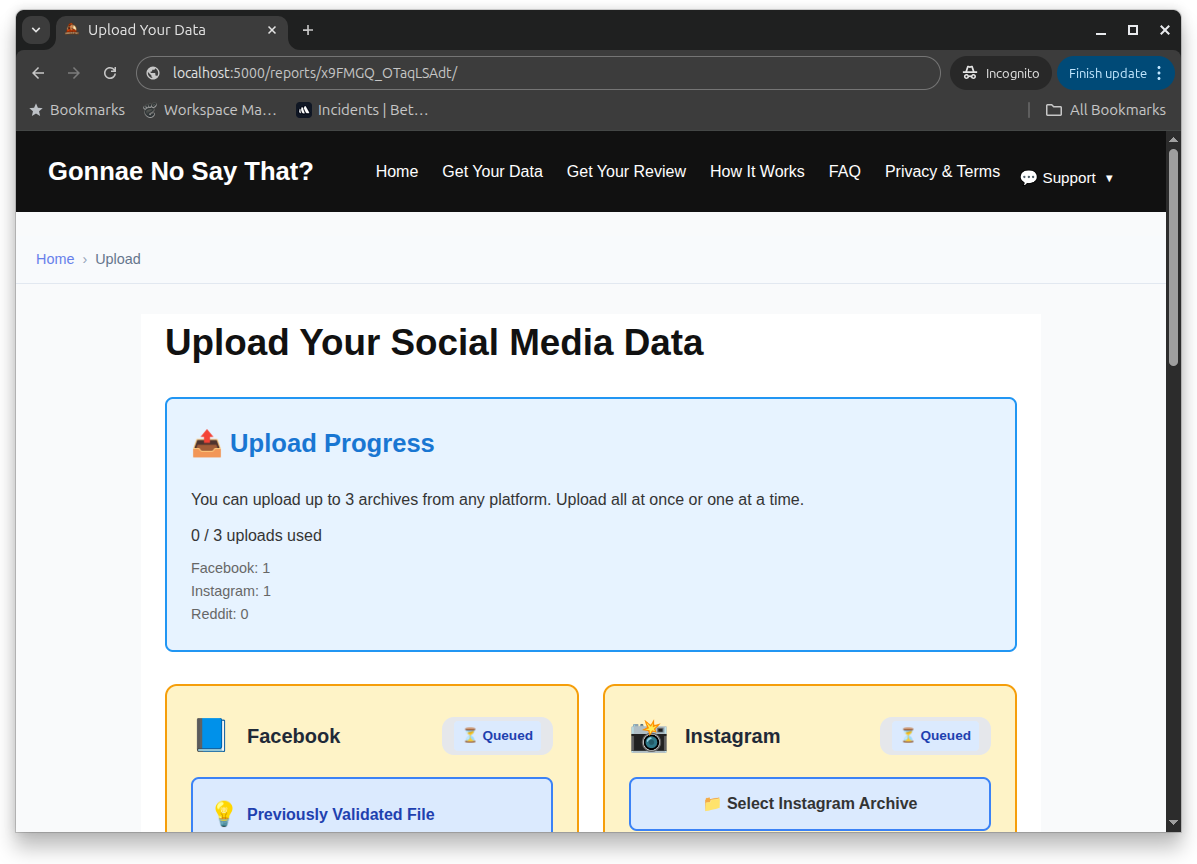Click the Finish update button
1197x864 pixels.
tap(1107, 73)
